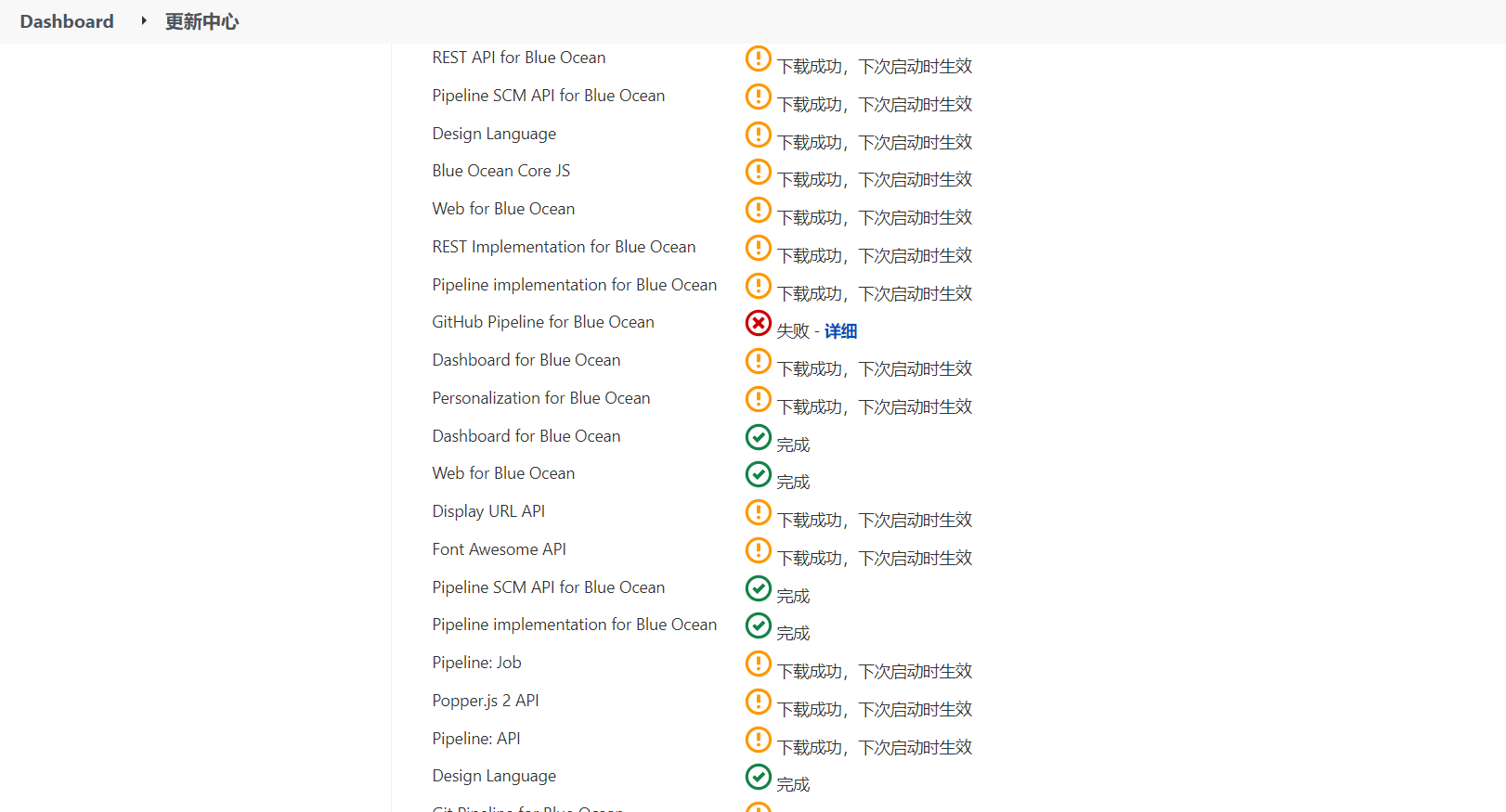Viewport: 1506px width, 812px height.
Task: Click the orange warning icon for Pipeline: API
Action: pyautogui.click(x=759, y=740)
